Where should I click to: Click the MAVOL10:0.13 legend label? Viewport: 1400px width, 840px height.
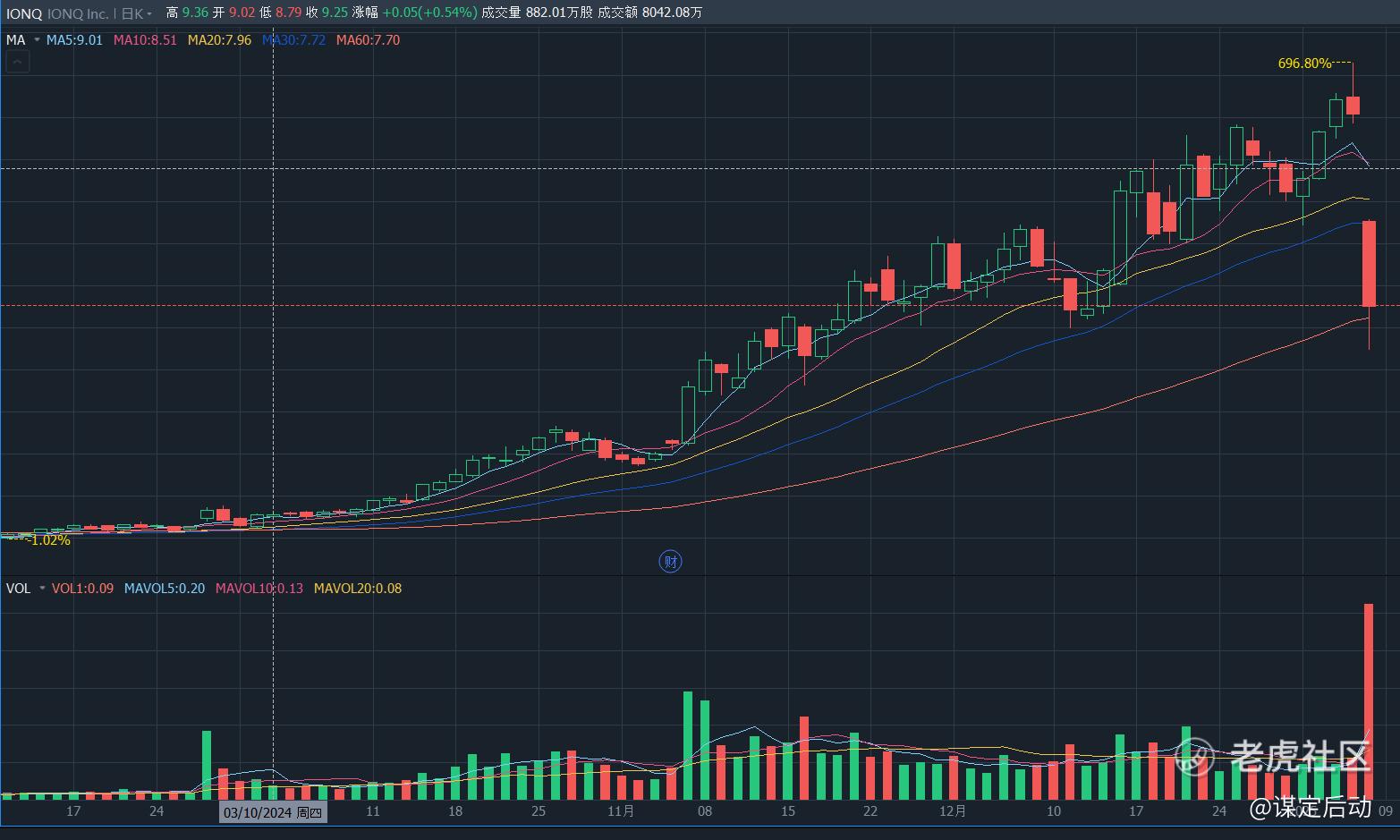259,589
